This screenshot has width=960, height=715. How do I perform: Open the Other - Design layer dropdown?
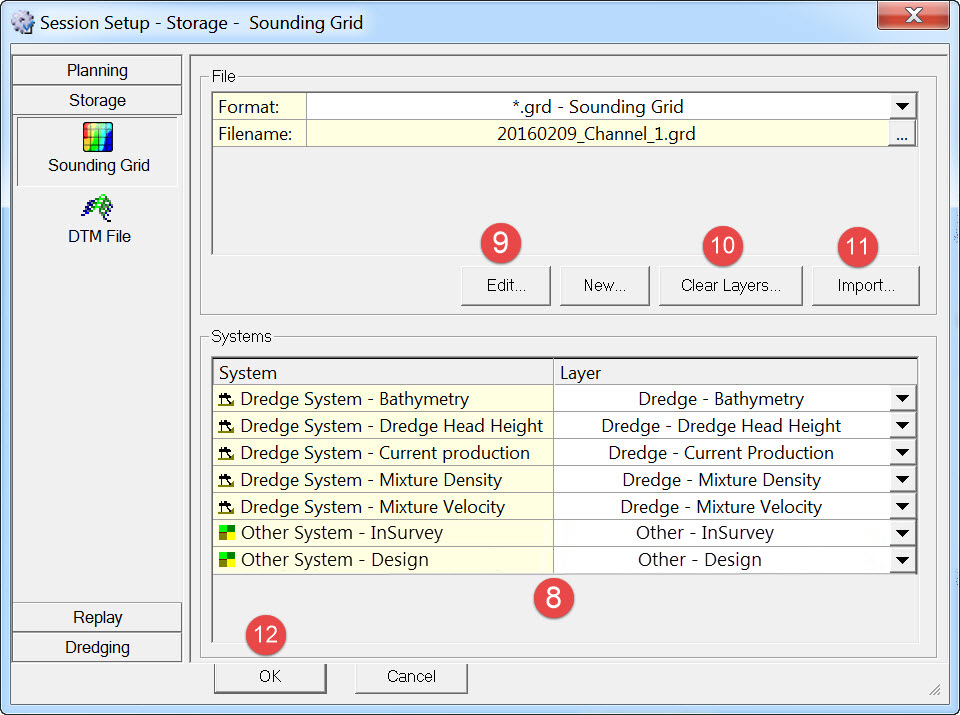point(902,561)
